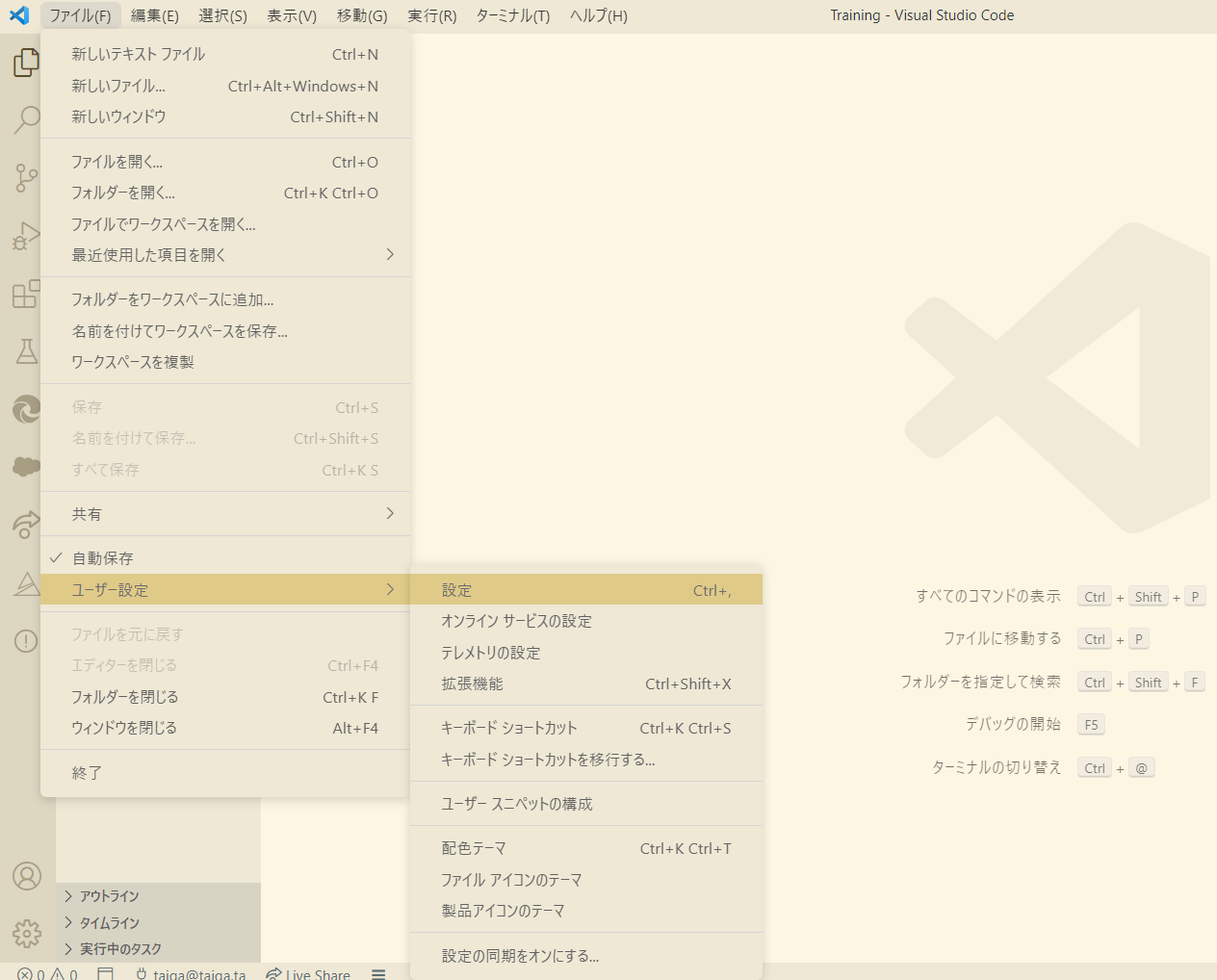Open the Source Control view icon

pyautogui.click(x=26, y=178)
